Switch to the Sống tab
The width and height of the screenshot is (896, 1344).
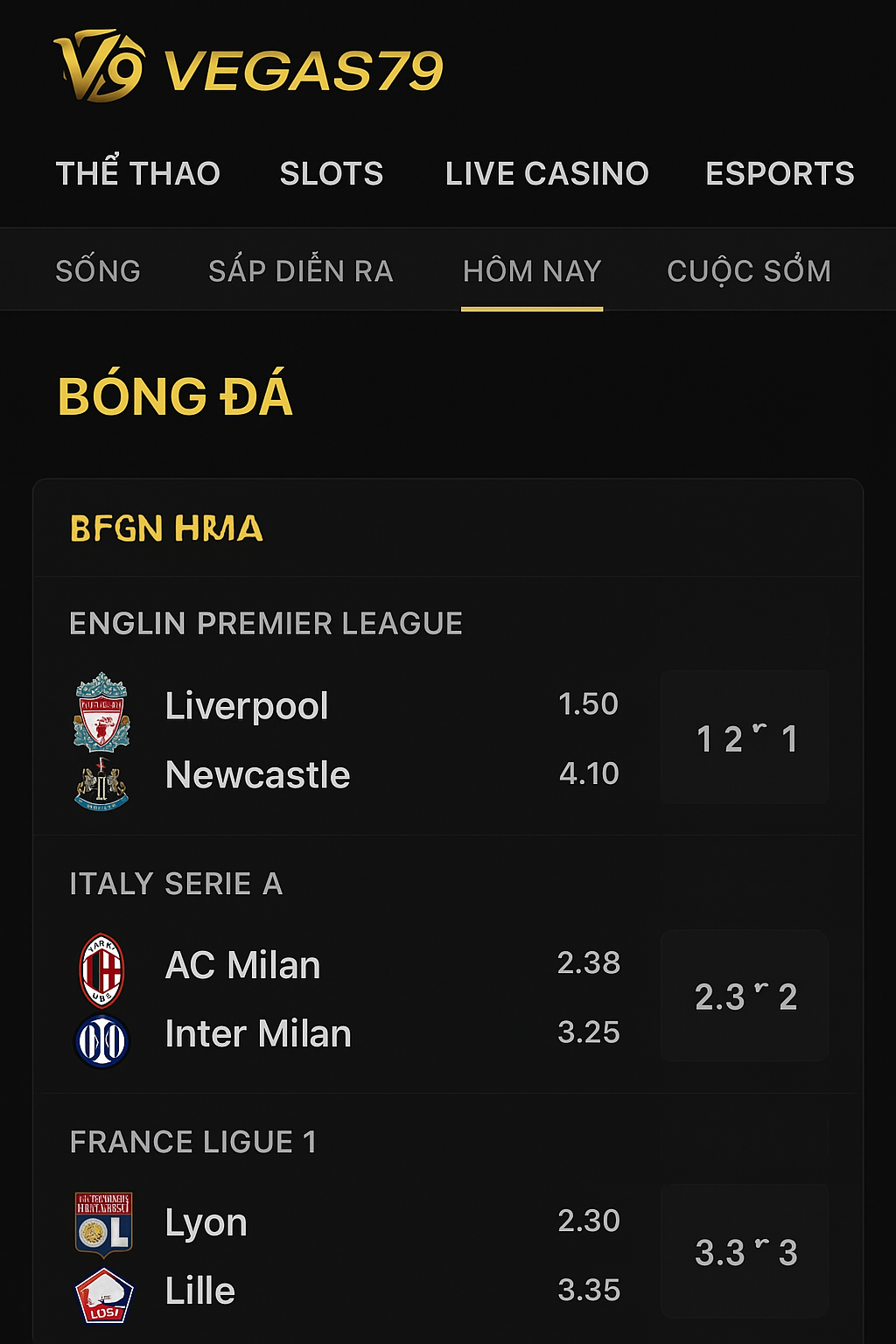(x=98, y=270)
